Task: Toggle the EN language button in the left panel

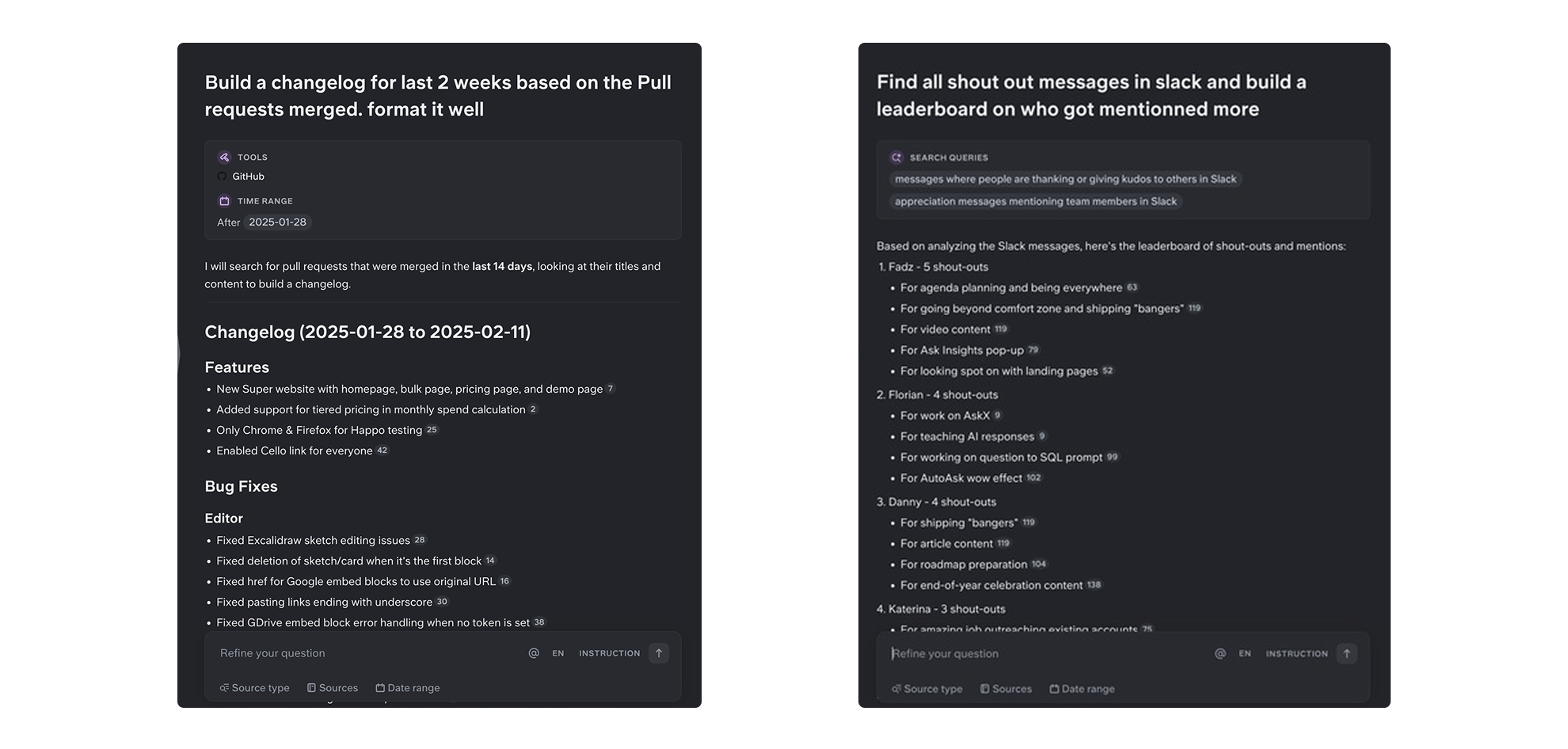Action: (x=558, y=653)
